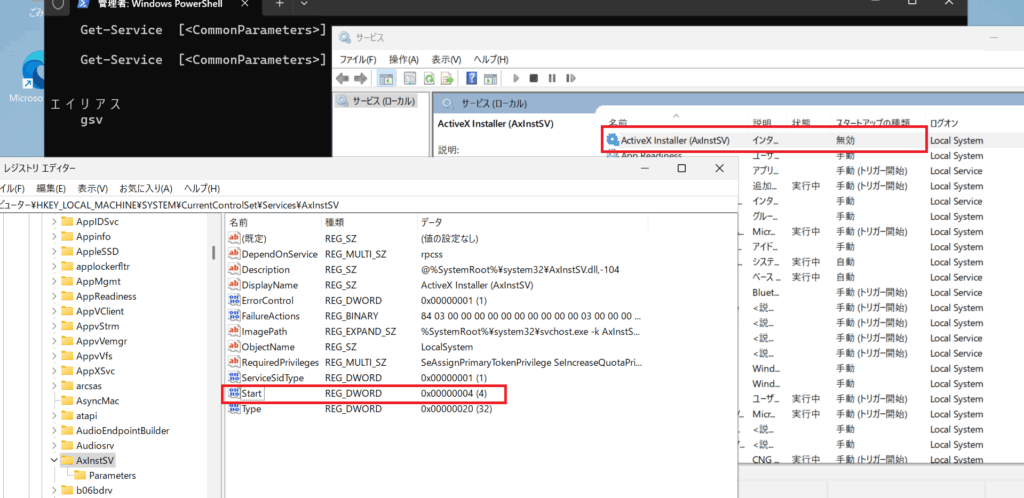Viewport: 1024px width, 498px height.
Task: Click the blue Help icon in Services toolbar
Action: (x=472, y=78)
